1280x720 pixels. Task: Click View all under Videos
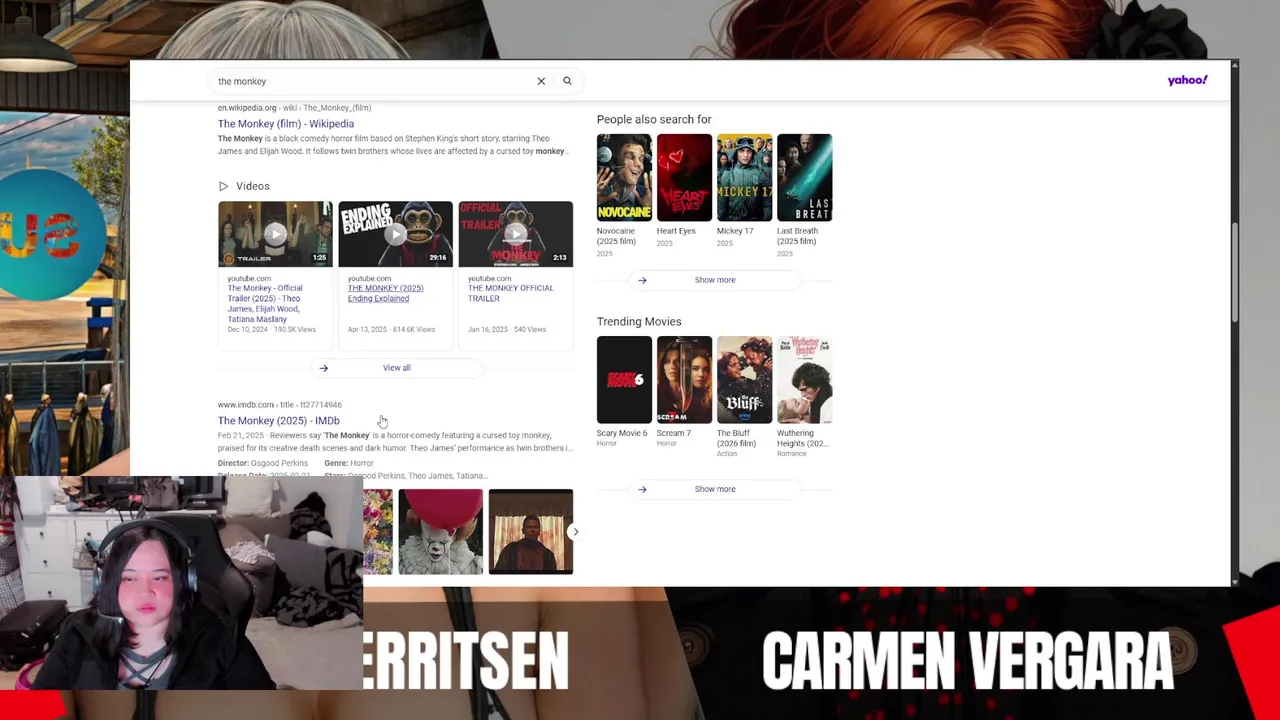click(396, 368)
